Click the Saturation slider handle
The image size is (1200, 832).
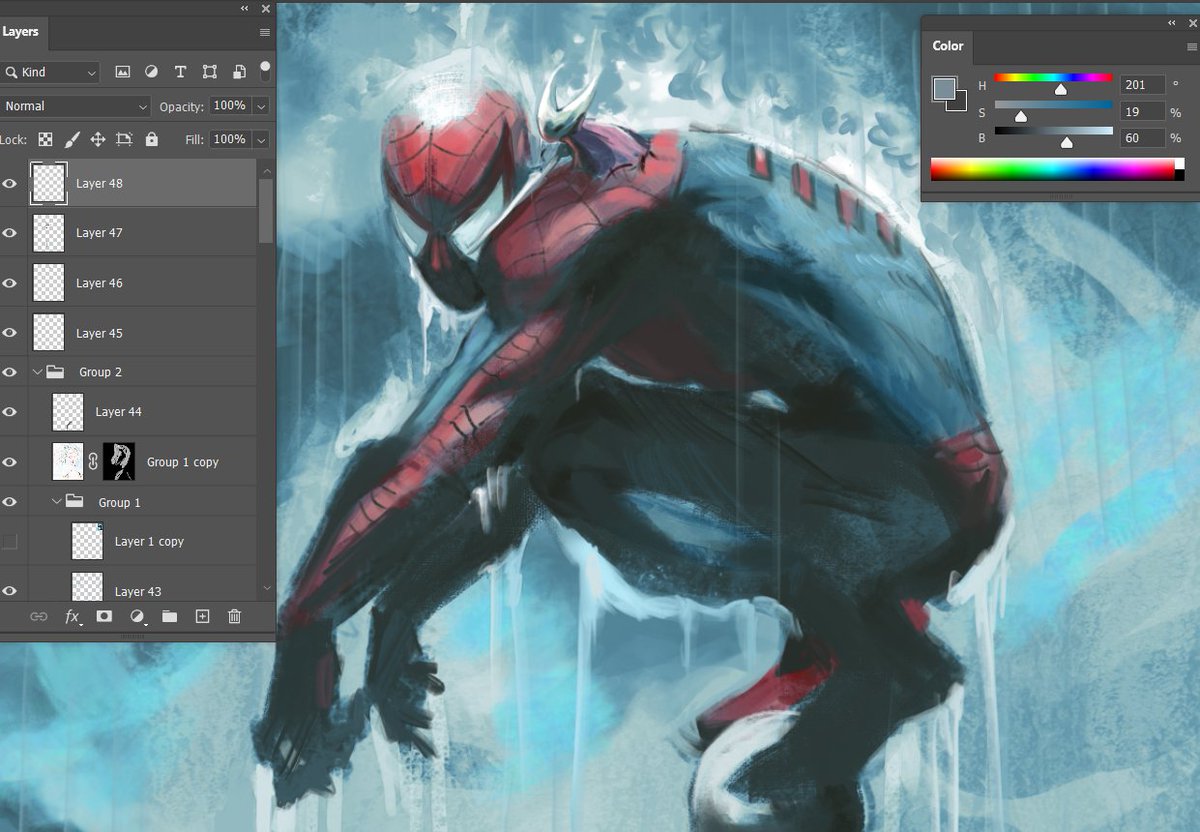click(x=1021, y=116)
